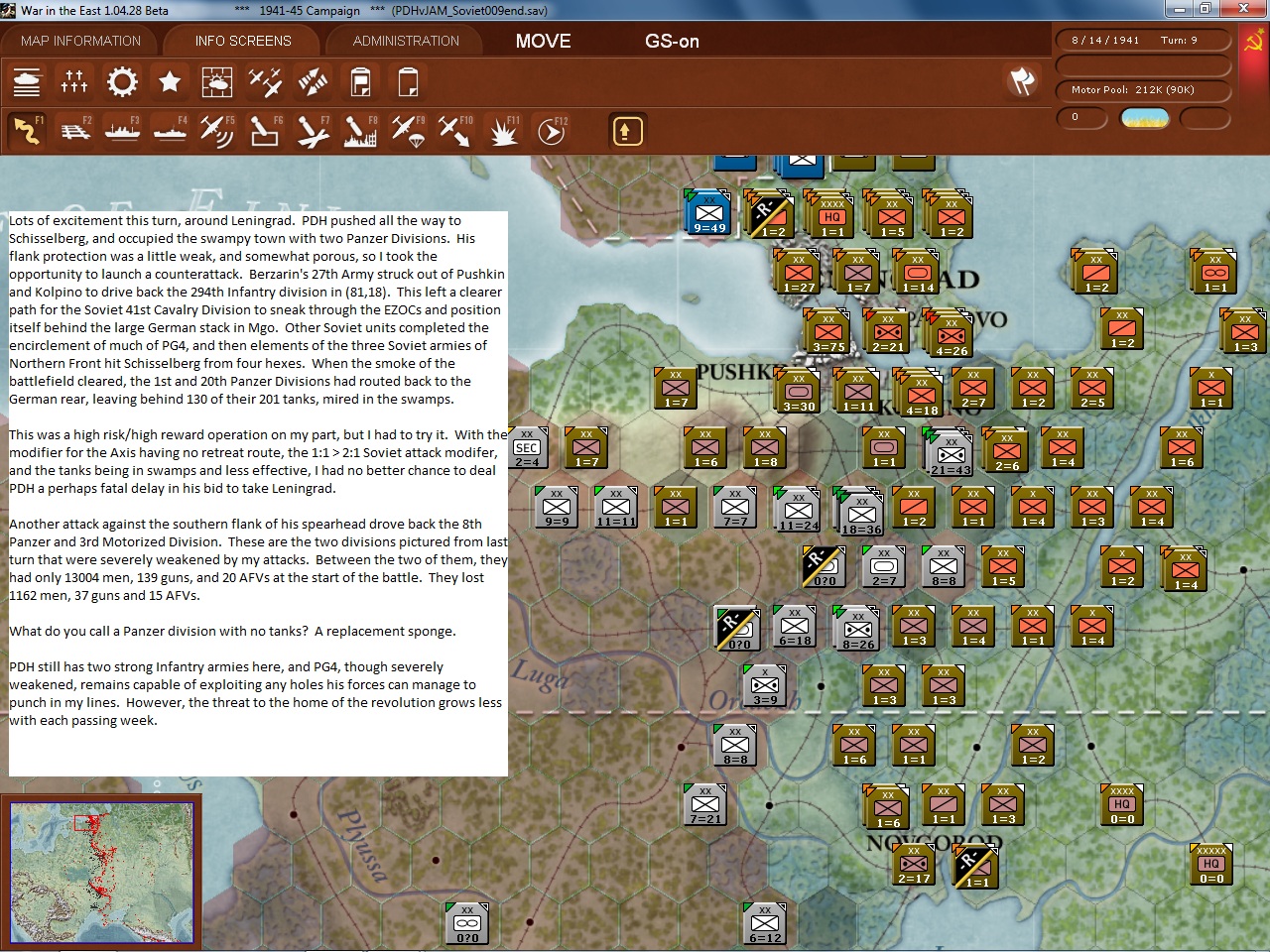Select F8 bomb city mode

click(360, 131)
